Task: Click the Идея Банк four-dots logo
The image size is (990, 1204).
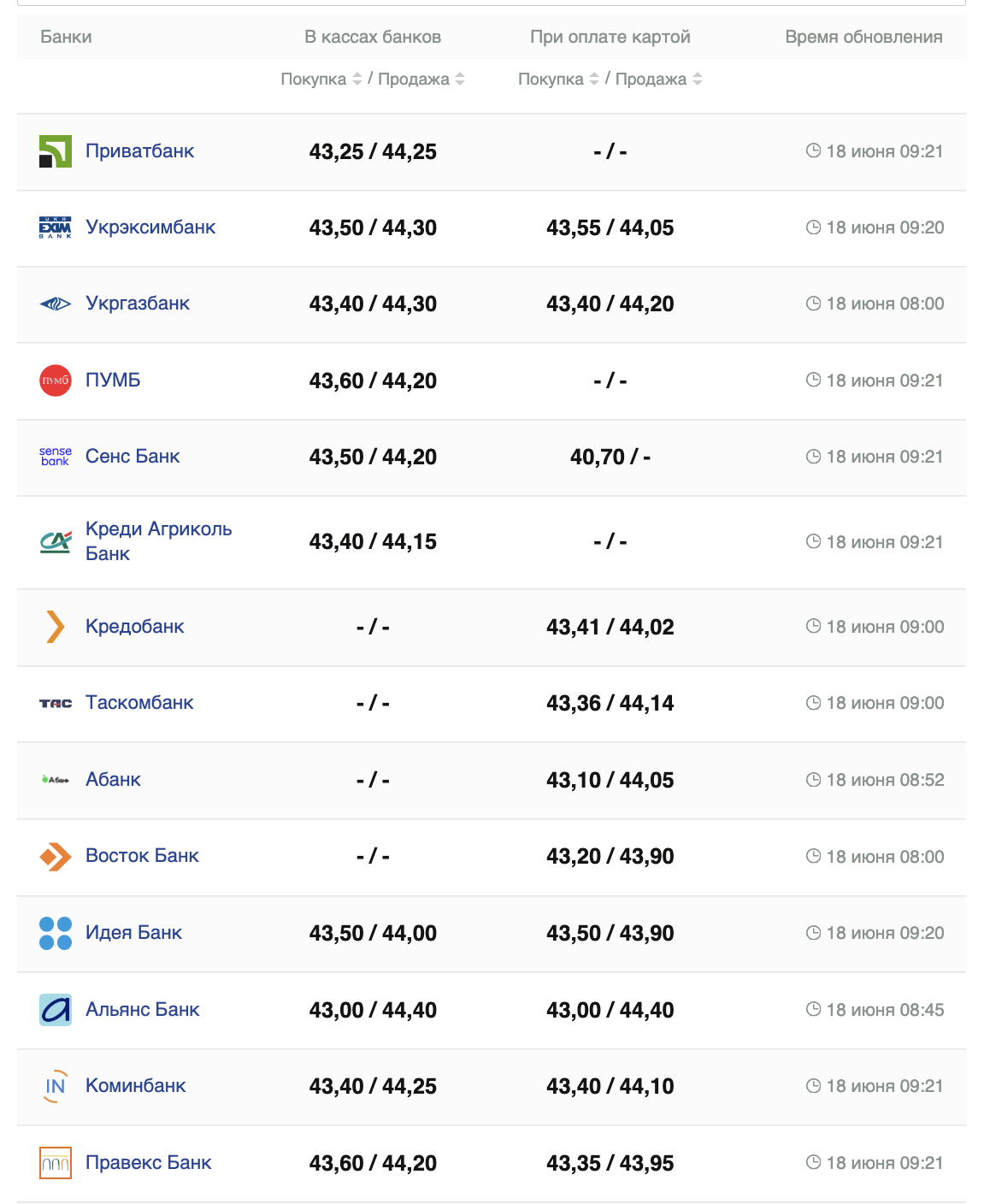Action: 56,933
